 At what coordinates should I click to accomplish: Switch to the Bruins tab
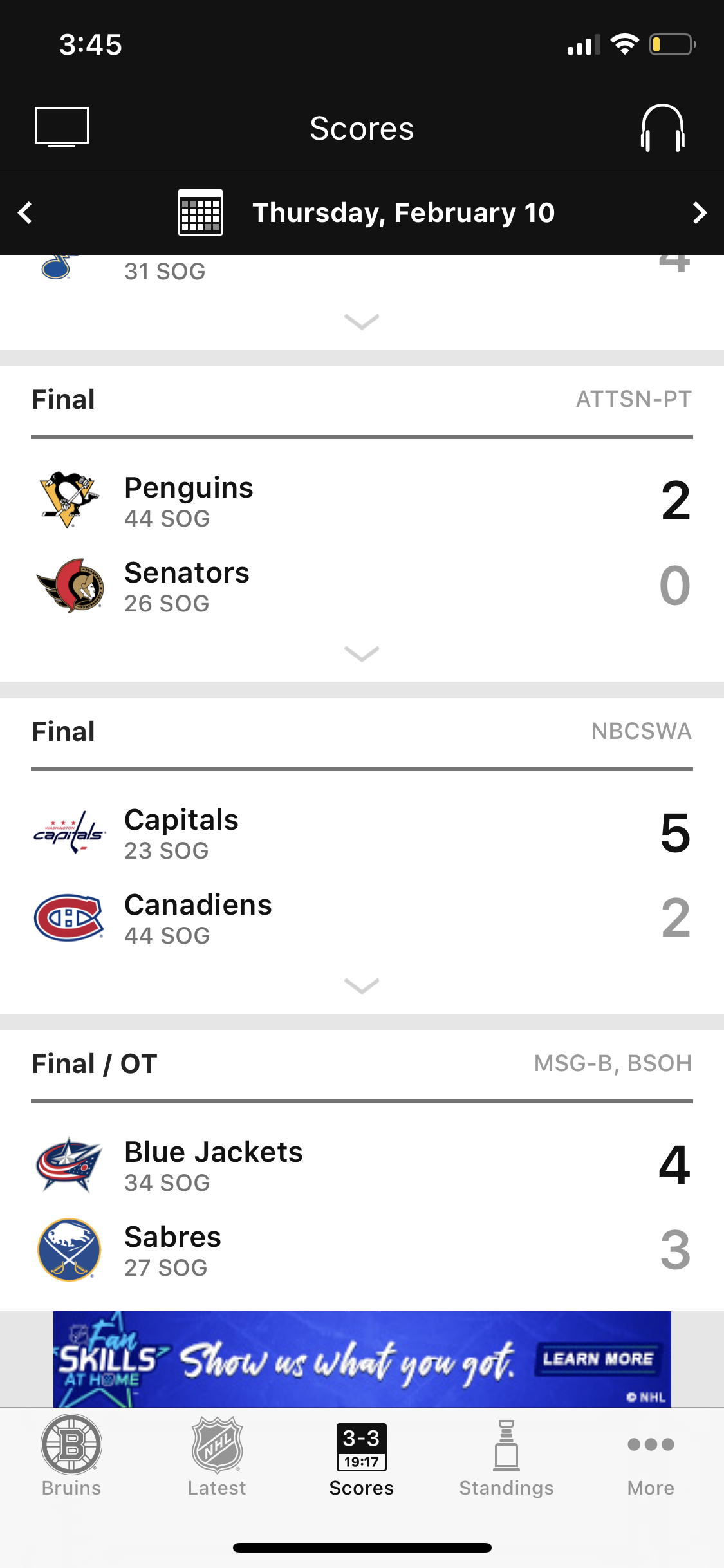71,1456
